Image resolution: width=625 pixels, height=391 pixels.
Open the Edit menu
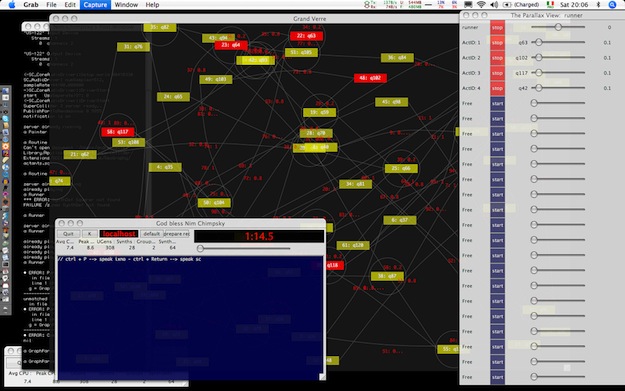click(x=70, y=4)
